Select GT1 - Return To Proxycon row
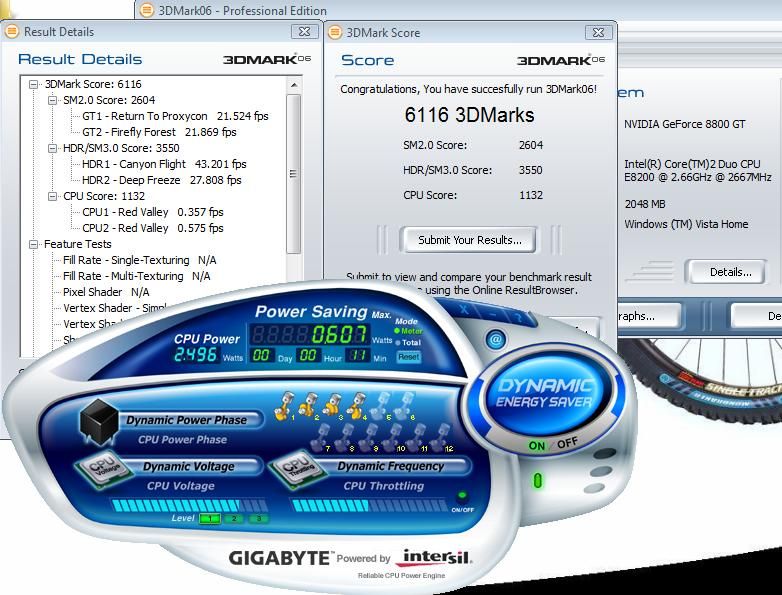The width and height of the screenshot is (782, 595). click(x=175, y=116)
